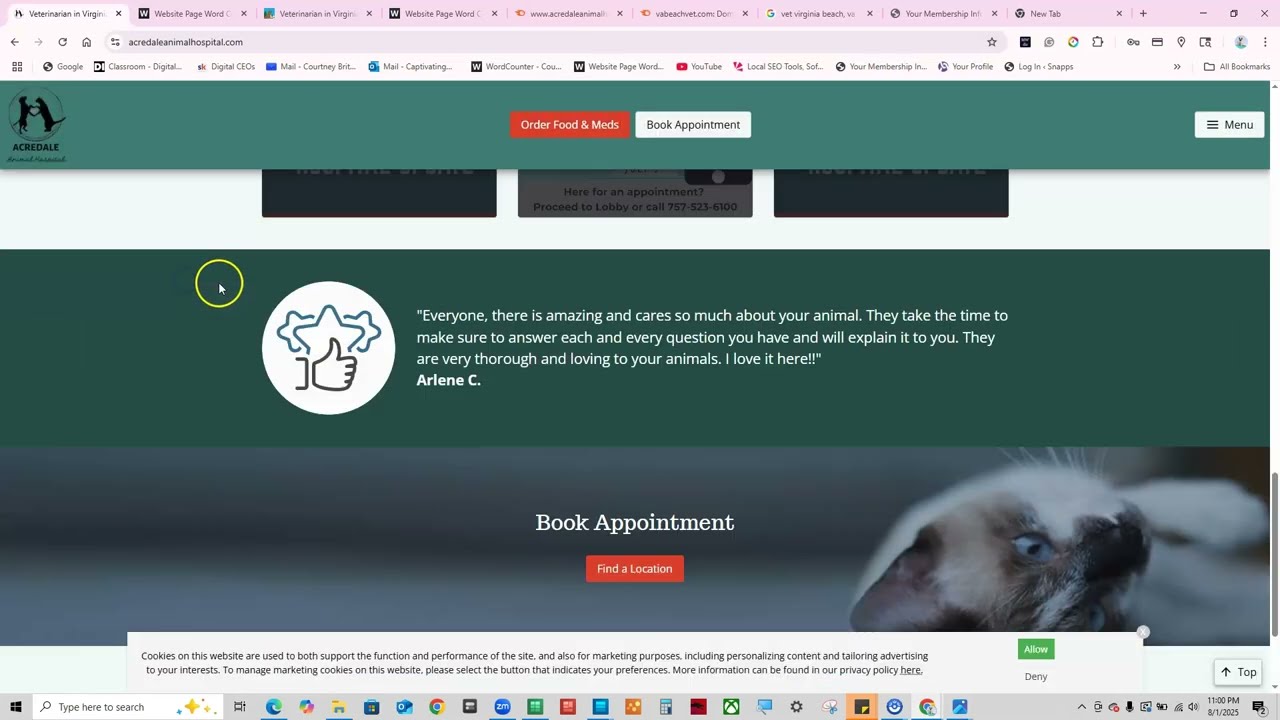Open the privacy policy 'here' link
Screen dimensions: 1280x720
910,670
